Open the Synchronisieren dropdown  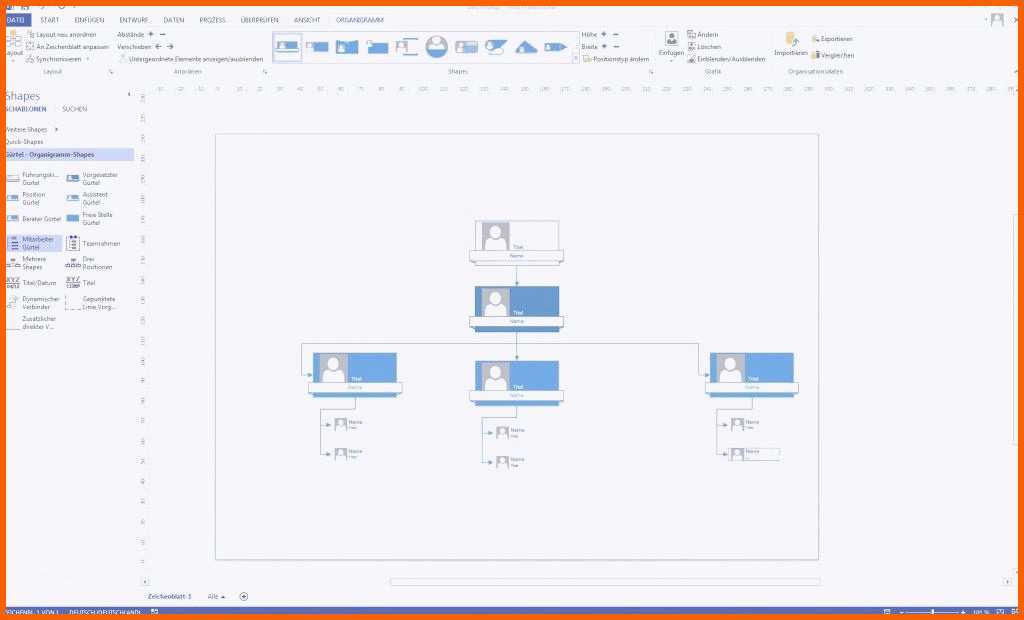(x=57, y=59)
